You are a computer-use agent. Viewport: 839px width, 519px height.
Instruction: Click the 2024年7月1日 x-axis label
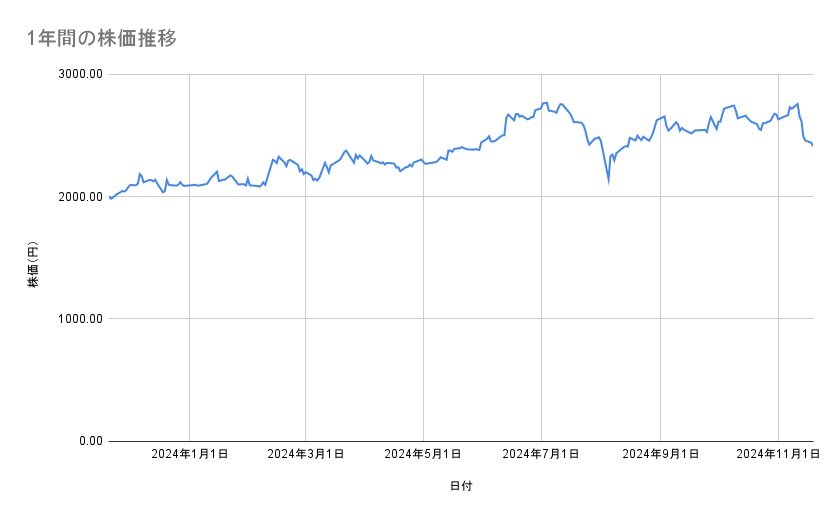click(x=542, y=454)
